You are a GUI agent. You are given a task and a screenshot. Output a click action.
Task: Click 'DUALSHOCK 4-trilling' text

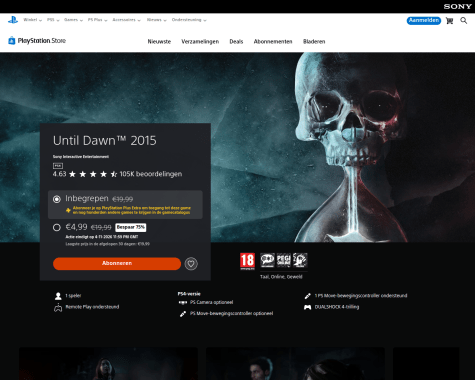point(337,307)
